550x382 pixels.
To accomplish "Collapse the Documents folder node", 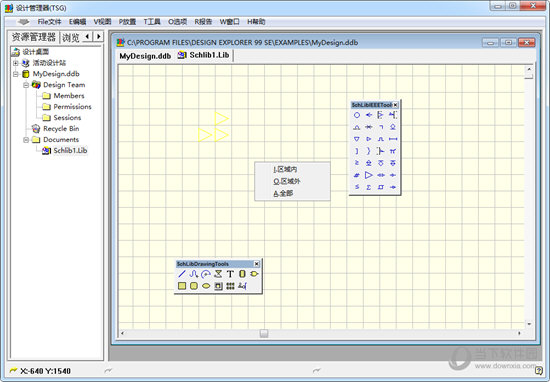I will pyautogui.click(x=26, y=140).
